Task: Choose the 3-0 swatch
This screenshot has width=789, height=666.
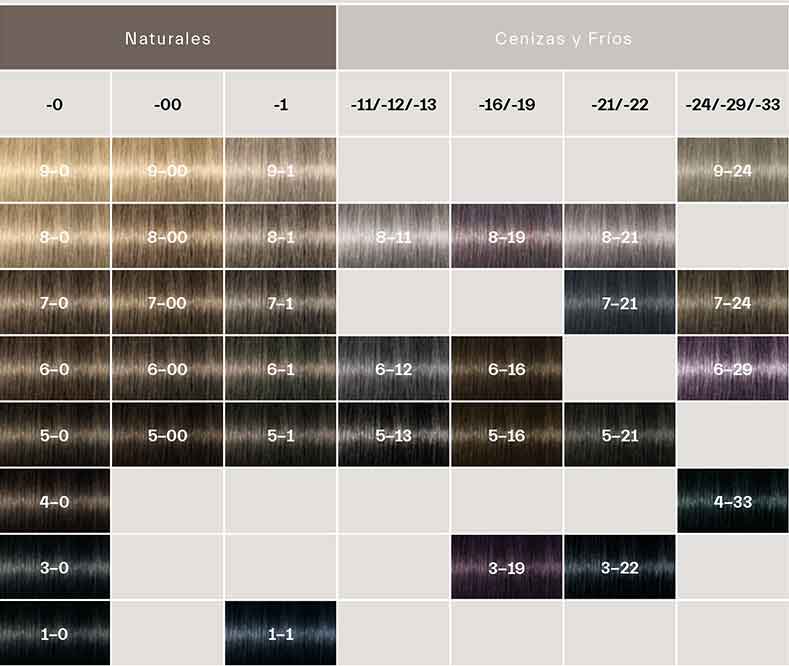Action: pos(55,567)
